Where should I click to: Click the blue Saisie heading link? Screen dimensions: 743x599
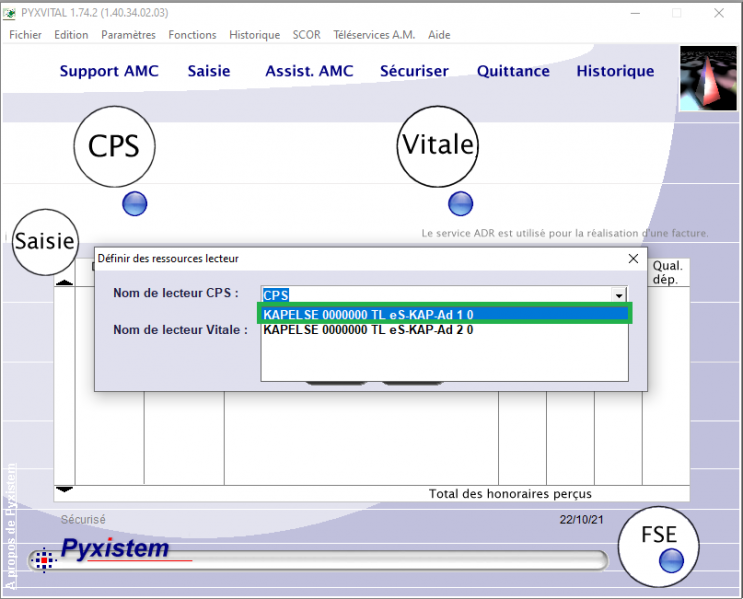pos(208,71)
